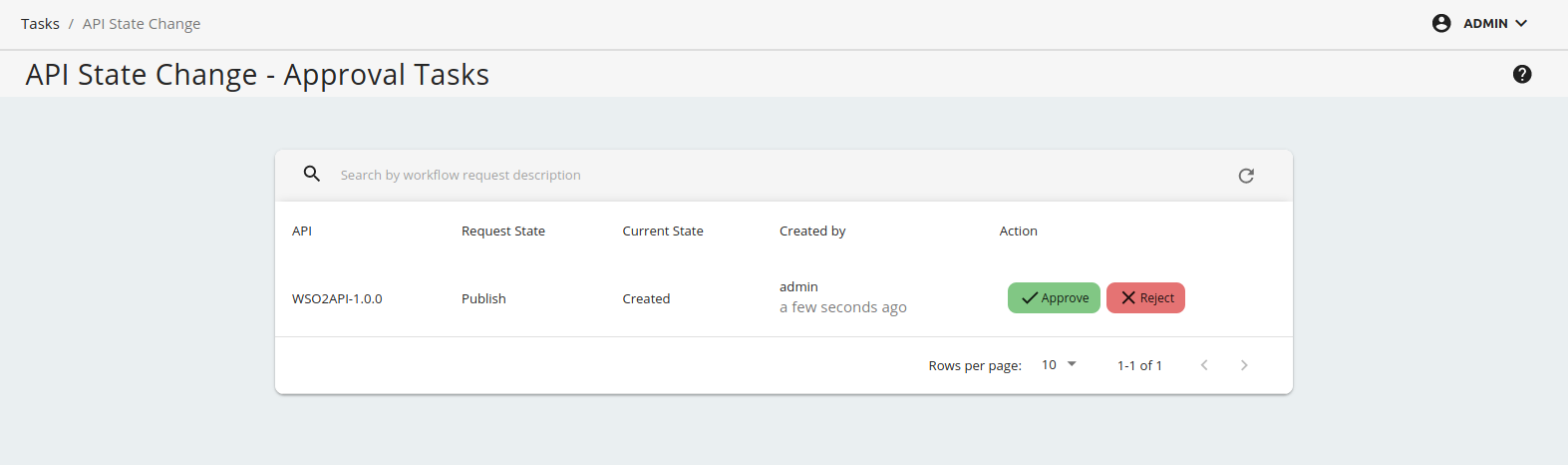Click the API State Change breadcrumb
Screen dimensions: 1568x465
point(142,24)
